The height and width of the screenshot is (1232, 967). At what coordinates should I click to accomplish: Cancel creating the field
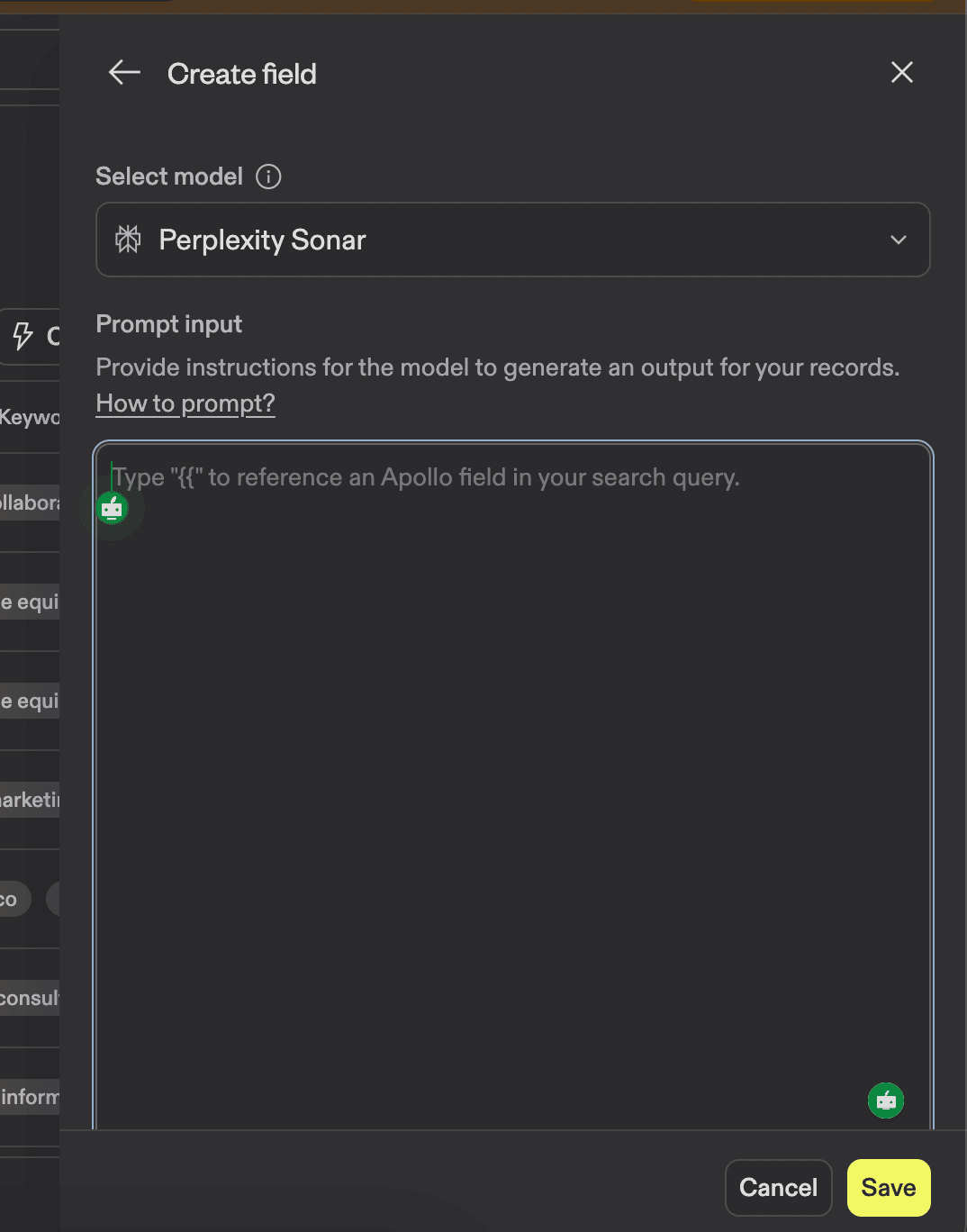tap(778, 1188)
